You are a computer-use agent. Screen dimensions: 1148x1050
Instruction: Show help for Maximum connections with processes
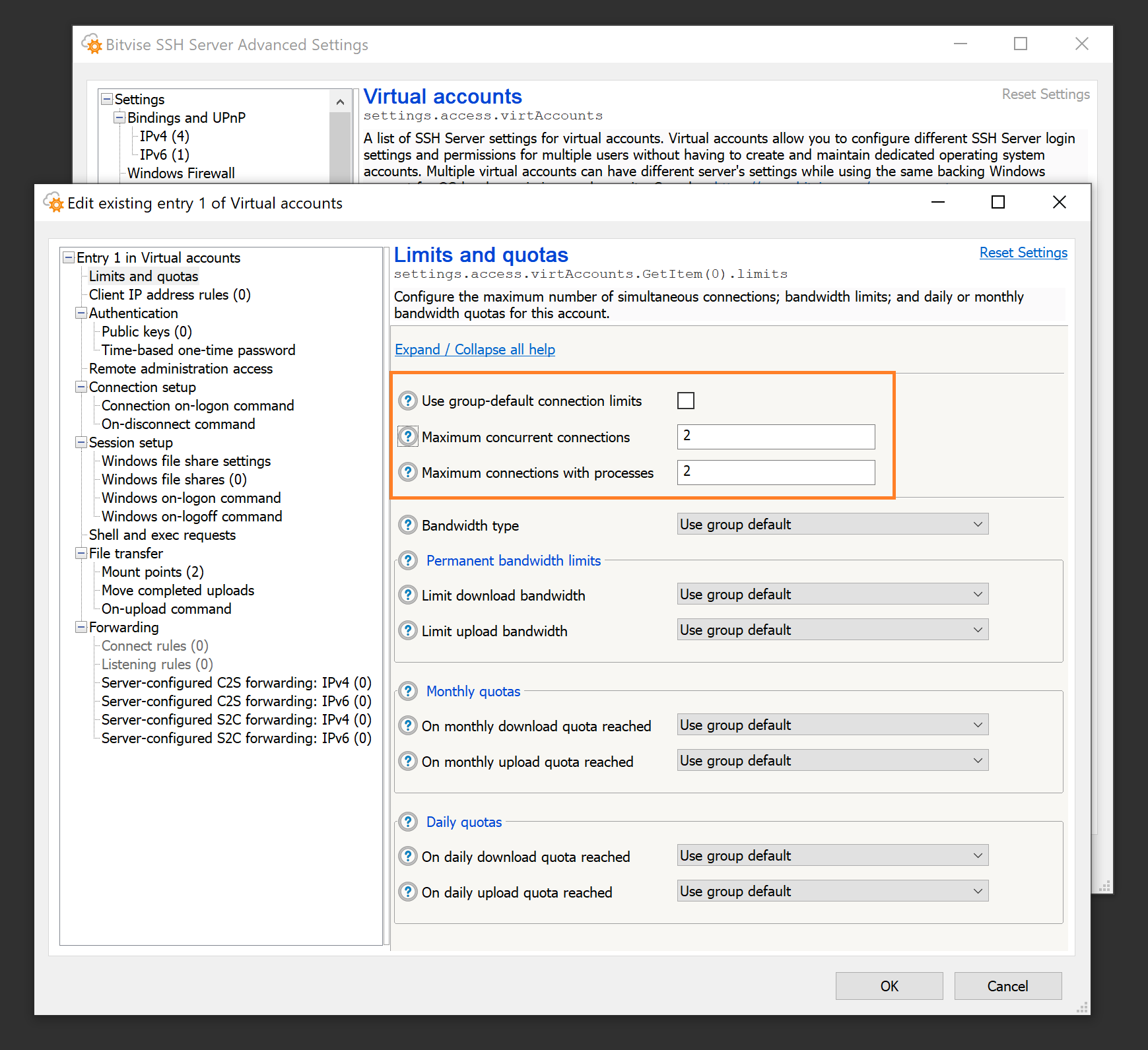coord(408,473)
